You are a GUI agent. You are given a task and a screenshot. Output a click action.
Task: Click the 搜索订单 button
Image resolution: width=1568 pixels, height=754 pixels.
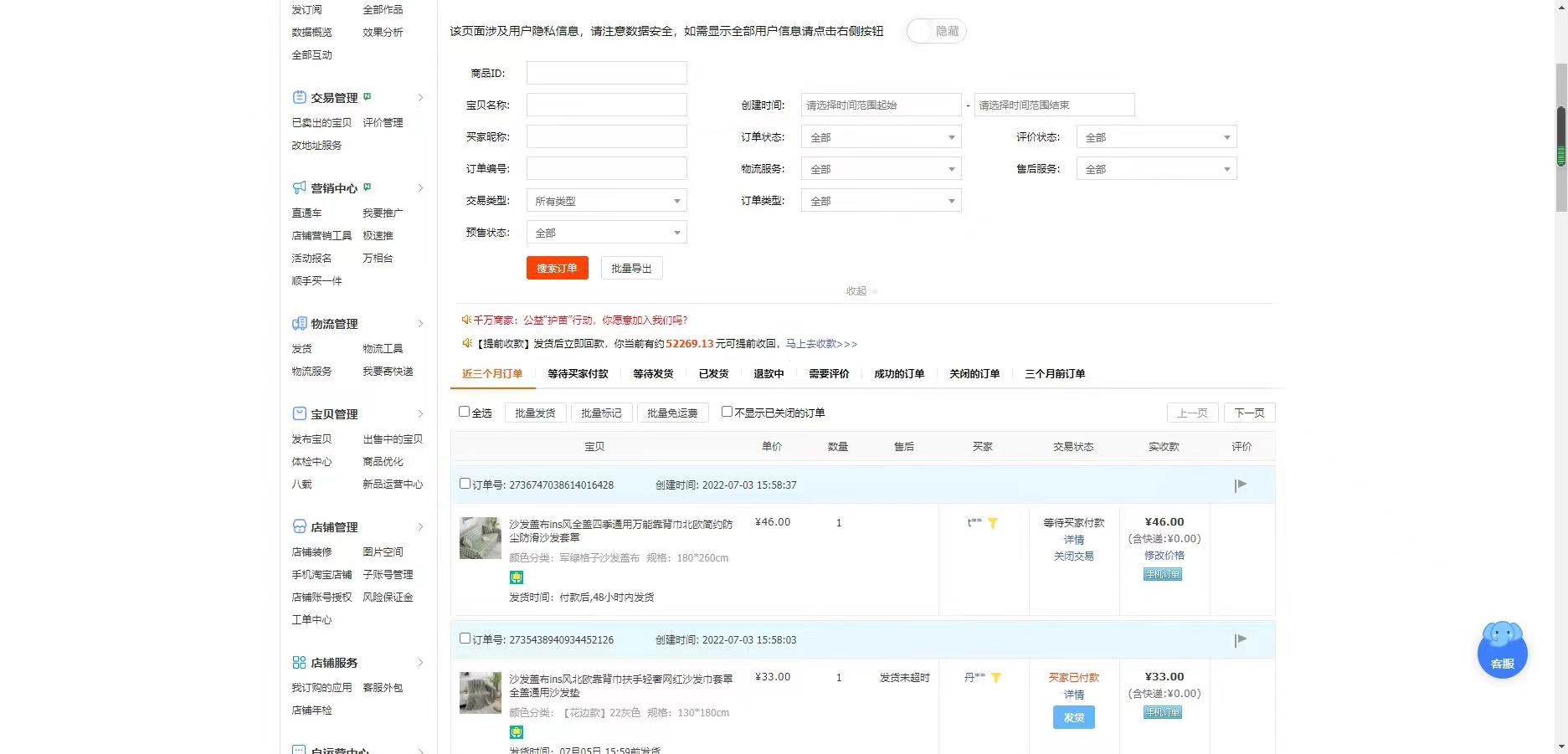coord(557,268)
